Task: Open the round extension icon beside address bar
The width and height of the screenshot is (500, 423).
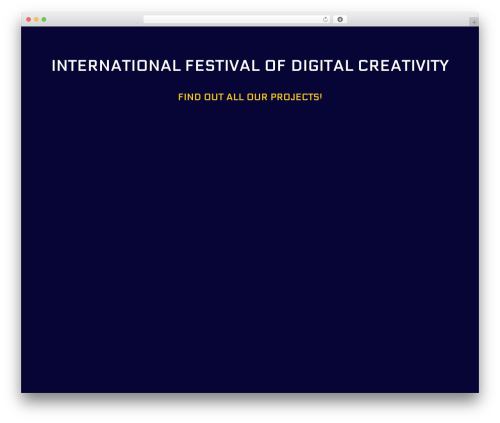Action: [340, 20]
